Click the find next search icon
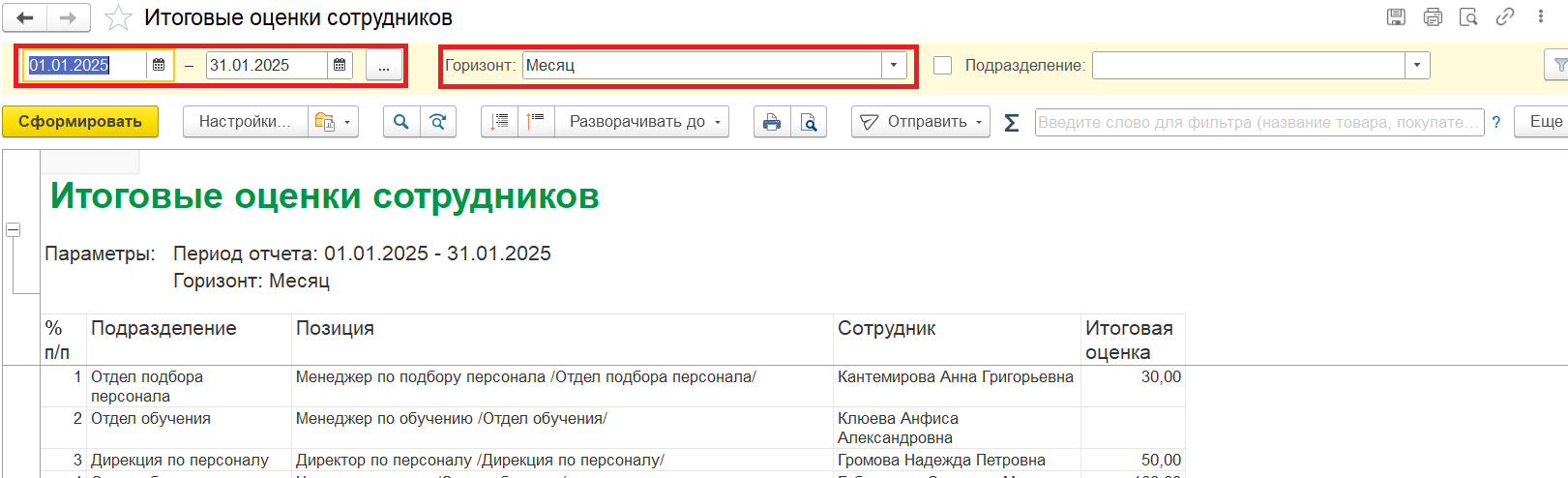Viewport: 1568px width, 478px height. [438, 122]
